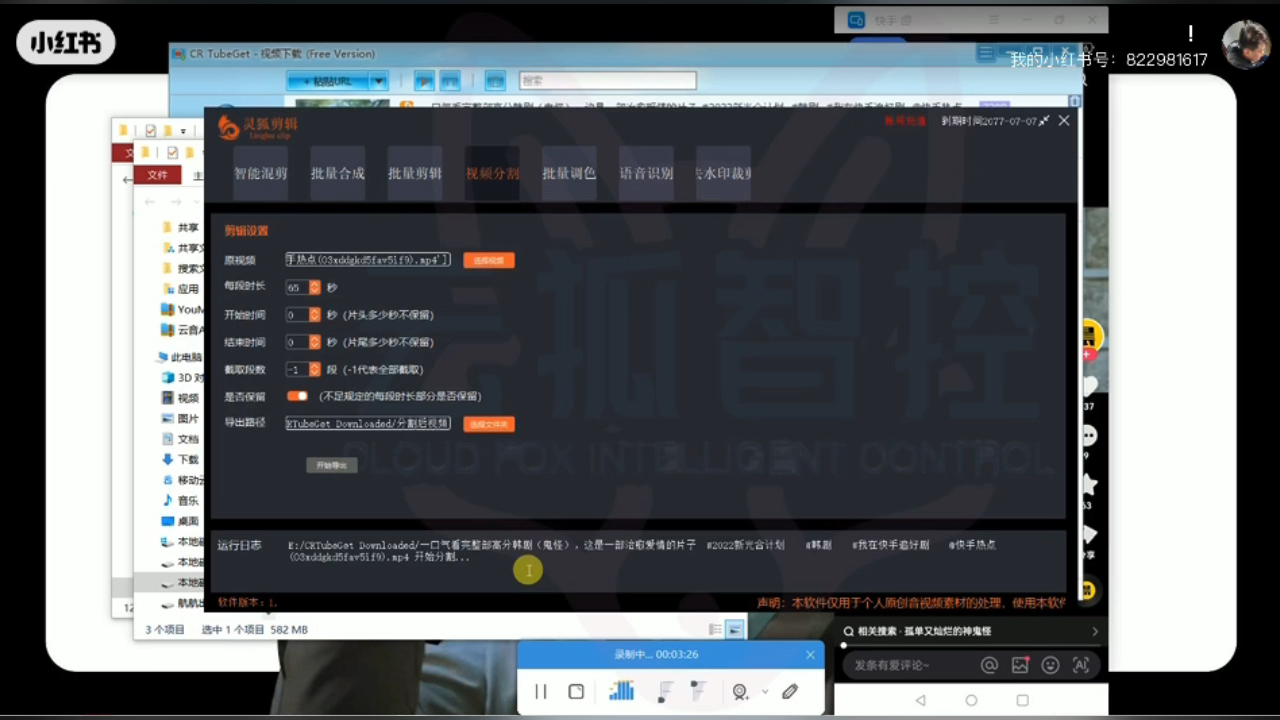Screen dimensions: 1280x720
Task: Click the CR TubeGet search field
Action: tap(607, 81)
